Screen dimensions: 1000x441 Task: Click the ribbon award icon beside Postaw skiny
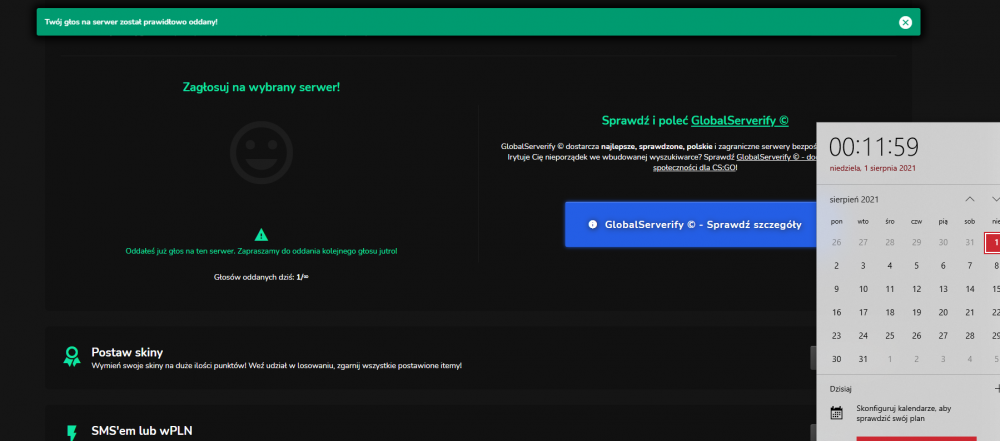72,356
